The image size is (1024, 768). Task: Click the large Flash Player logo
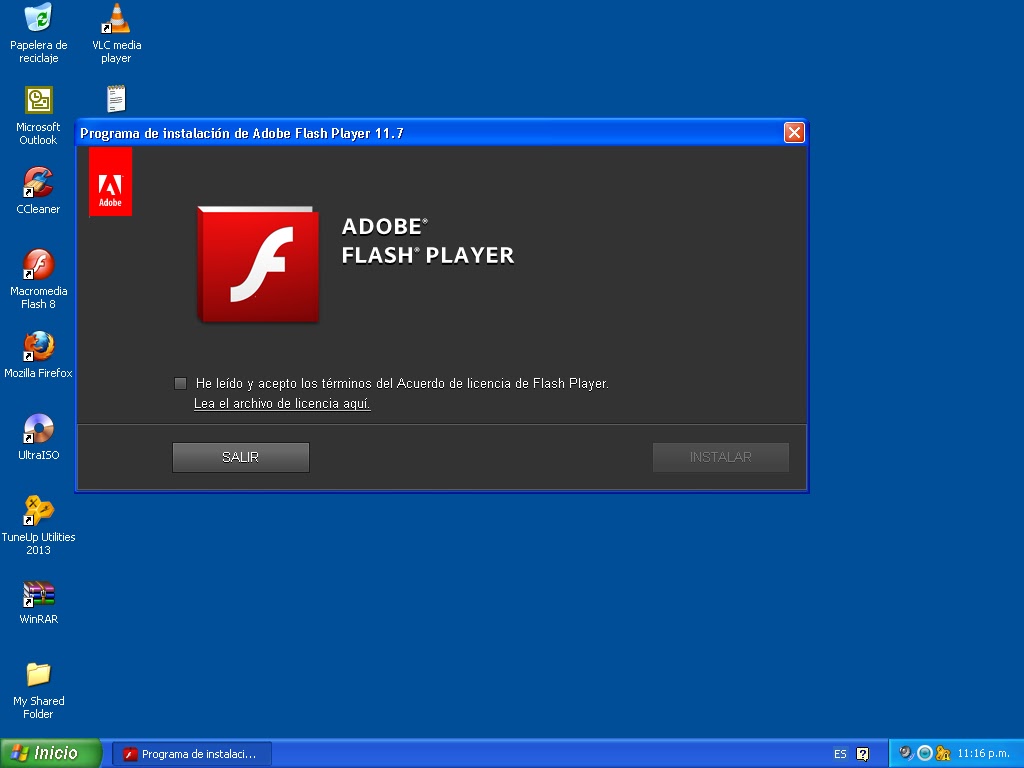pos(259,264)
